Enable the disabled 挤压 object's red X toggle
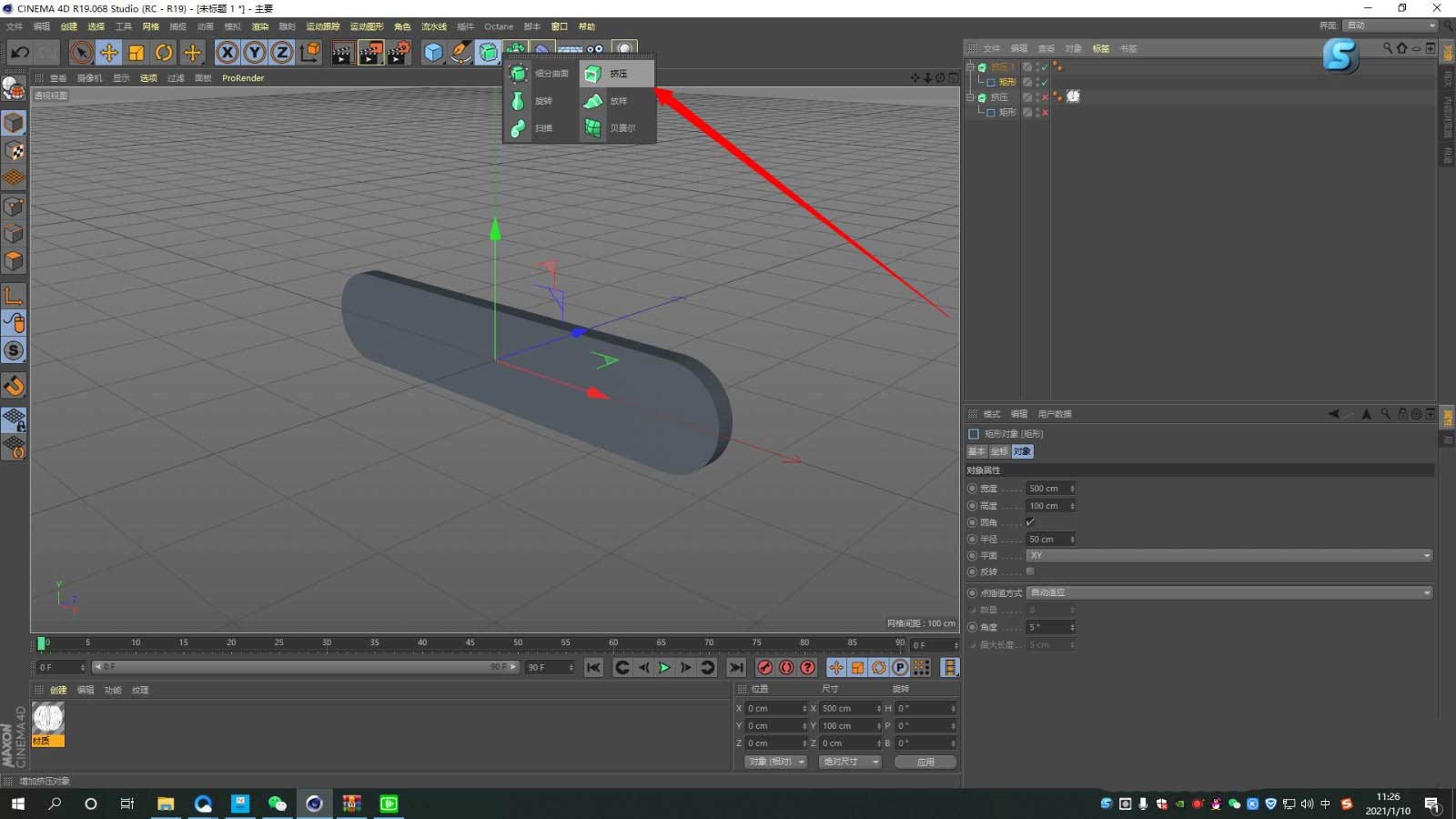This screenshot has height=819, width=1456. coord(1045,96)
